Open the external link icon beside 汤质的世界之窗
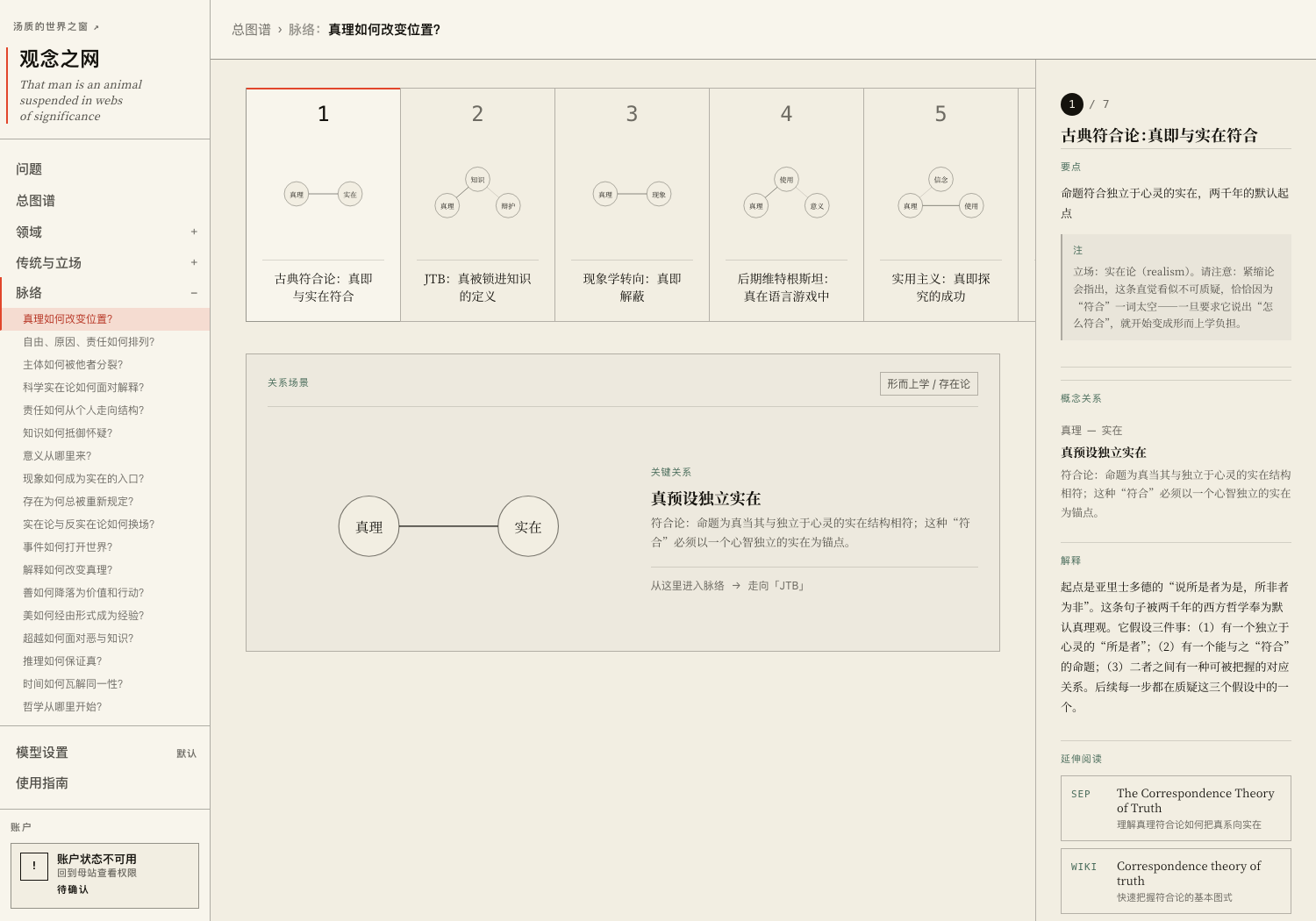 coord(96,27)
